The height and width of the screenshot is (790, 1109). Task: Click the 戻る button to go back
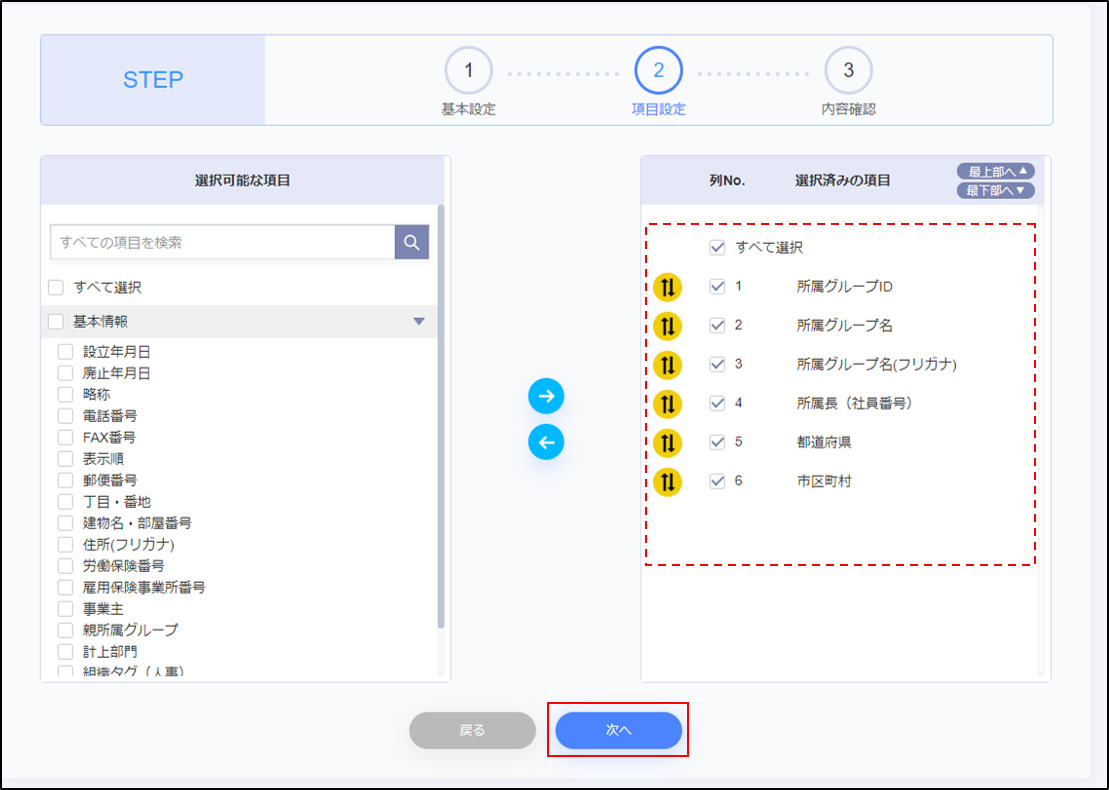472,730
